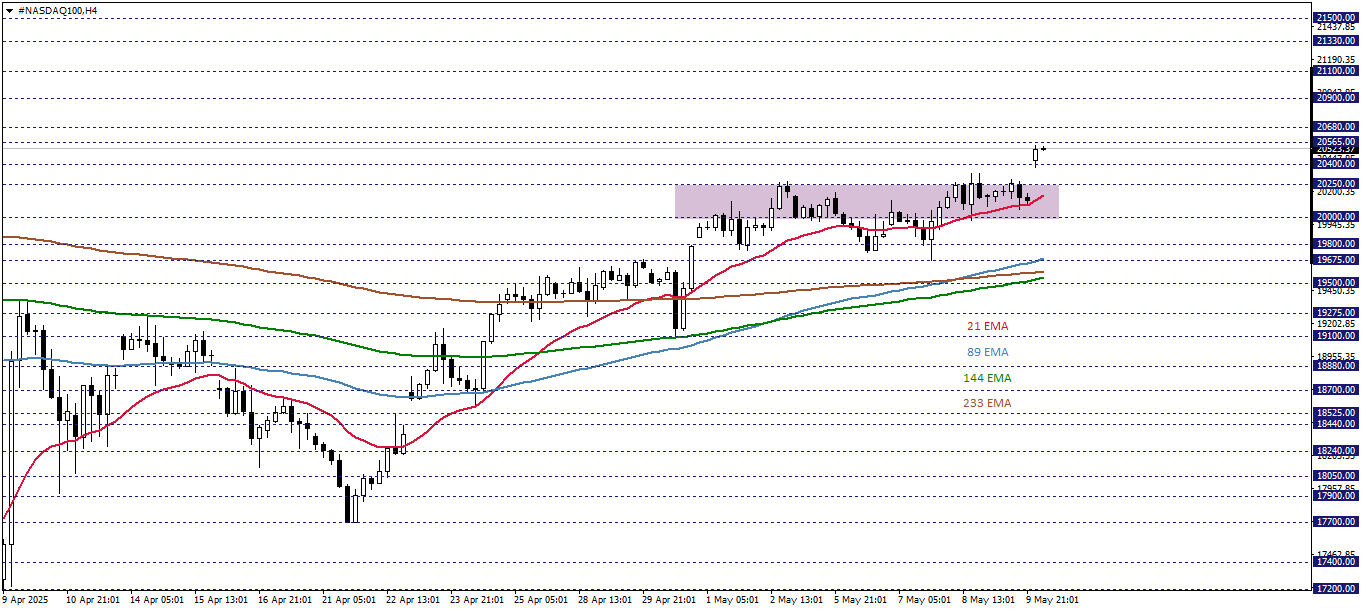The image size is (1362, 611).
Task: Click the 25 Apr 05:01 time label
Action: click(x=542, y=600)
